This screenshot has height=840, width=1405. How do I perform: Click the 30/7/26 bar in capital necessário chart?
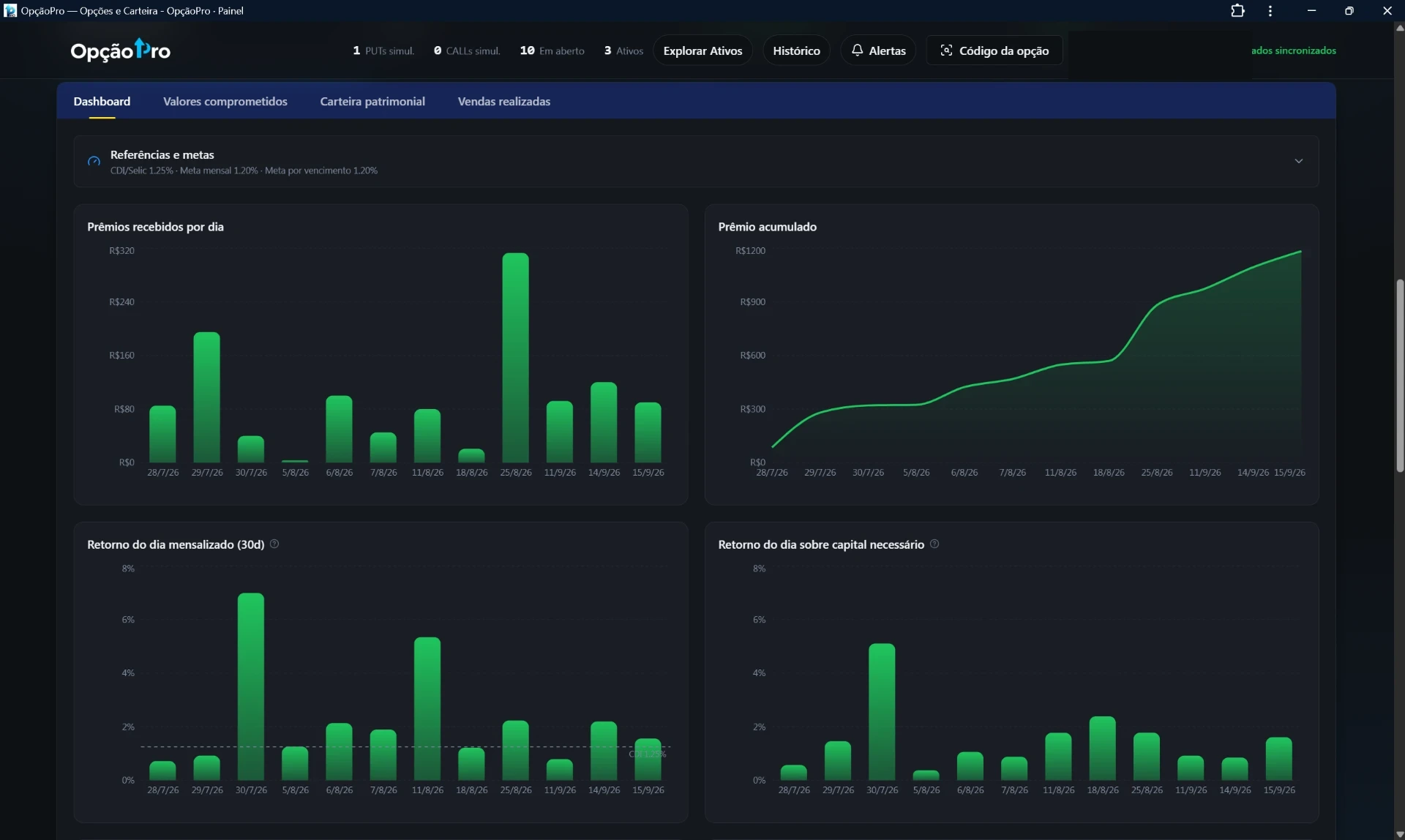[x=882, y=712]
